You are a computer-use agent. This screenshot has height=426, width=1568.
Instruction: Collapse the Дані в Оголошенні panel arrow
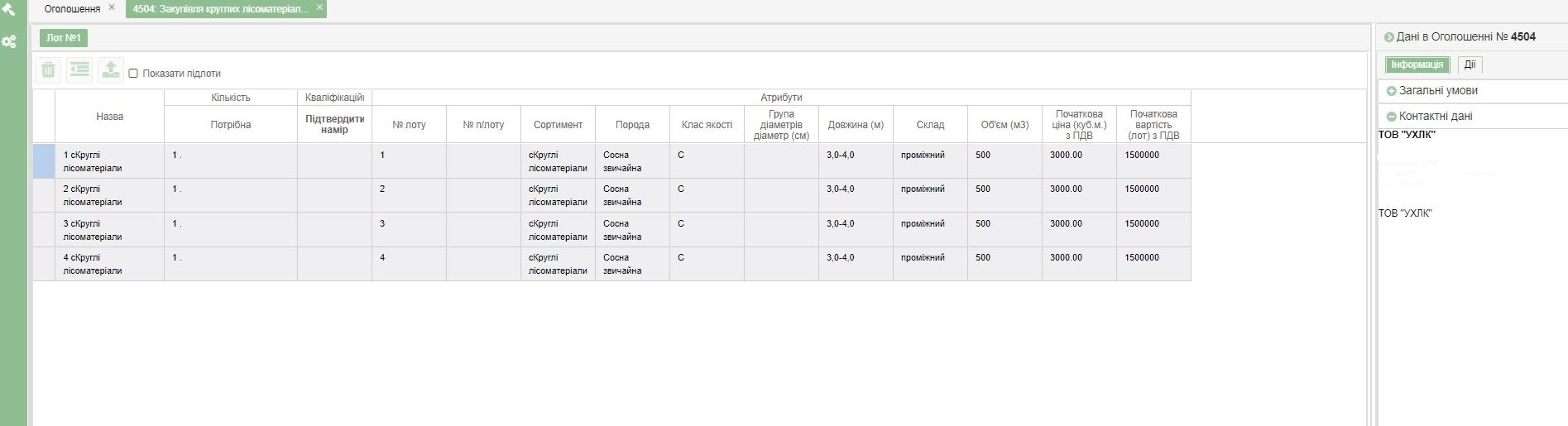[x=1388, y=37]
